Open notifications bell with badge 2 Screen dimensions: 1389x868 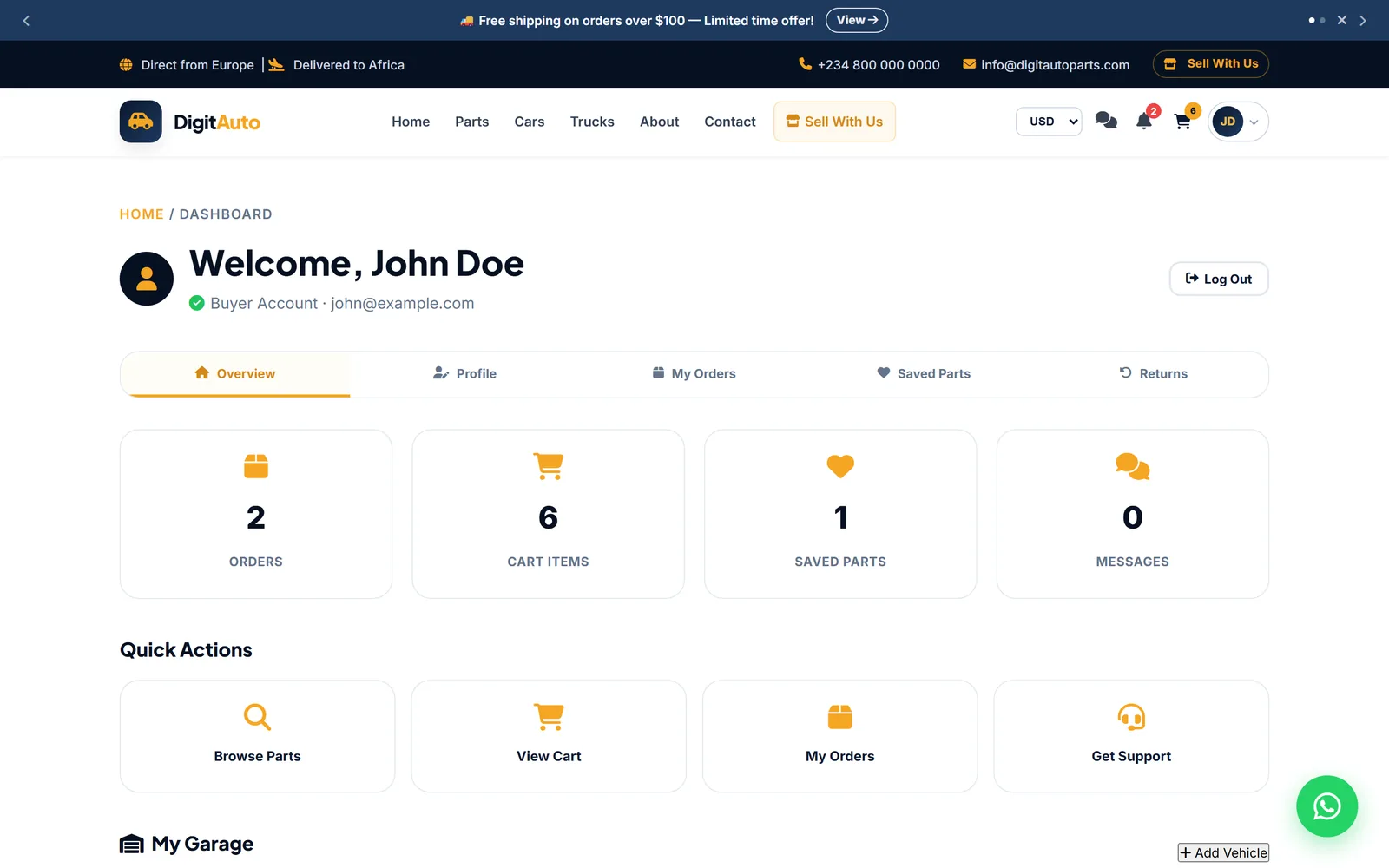click(x=1144, y=121)
